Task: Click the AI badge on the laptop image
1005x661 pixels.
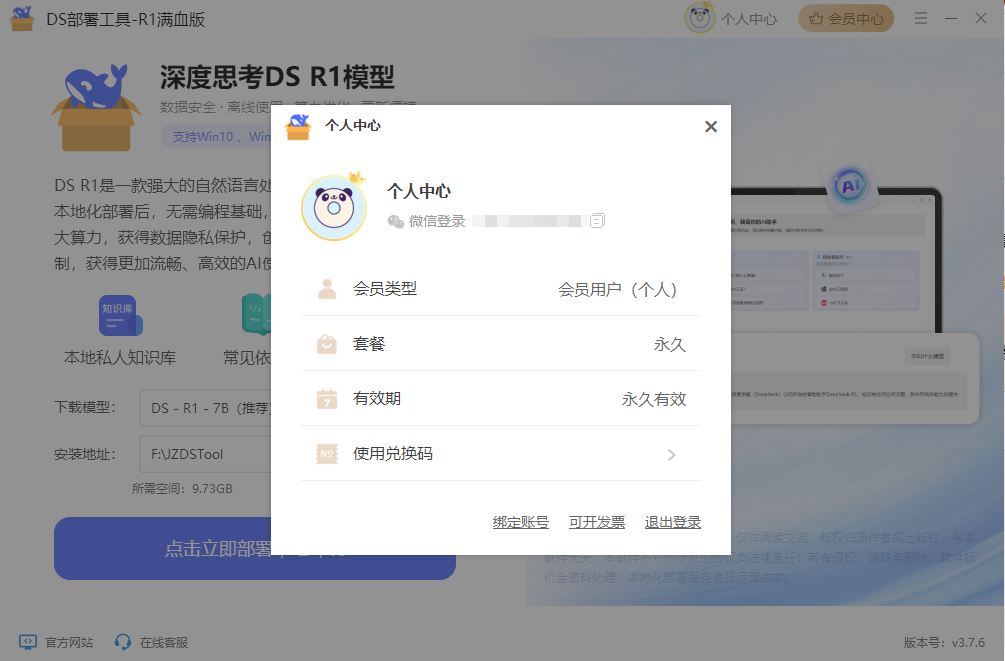Action: point(850,187)
